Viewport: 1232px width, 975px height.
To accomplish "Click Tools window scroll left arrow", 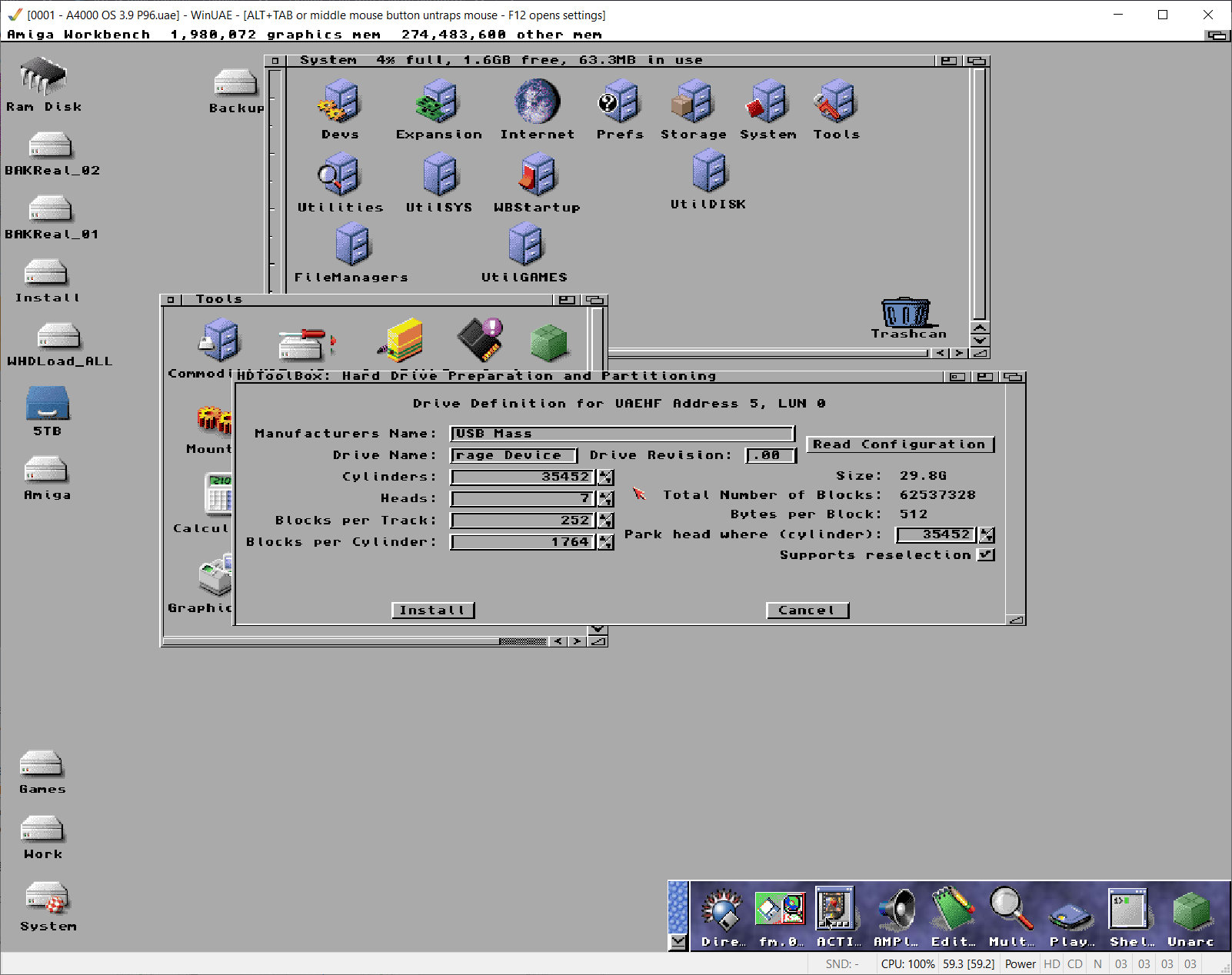I will pyautogui.click(x=558, y=641).
